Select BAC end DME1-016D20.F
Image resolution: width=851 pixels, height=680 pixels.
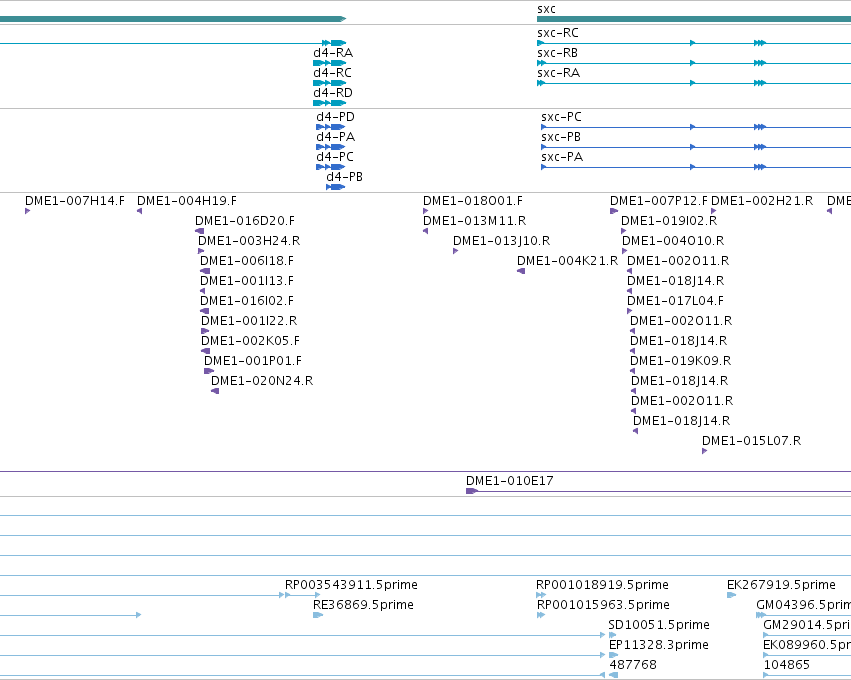click(x=245, y=221)
